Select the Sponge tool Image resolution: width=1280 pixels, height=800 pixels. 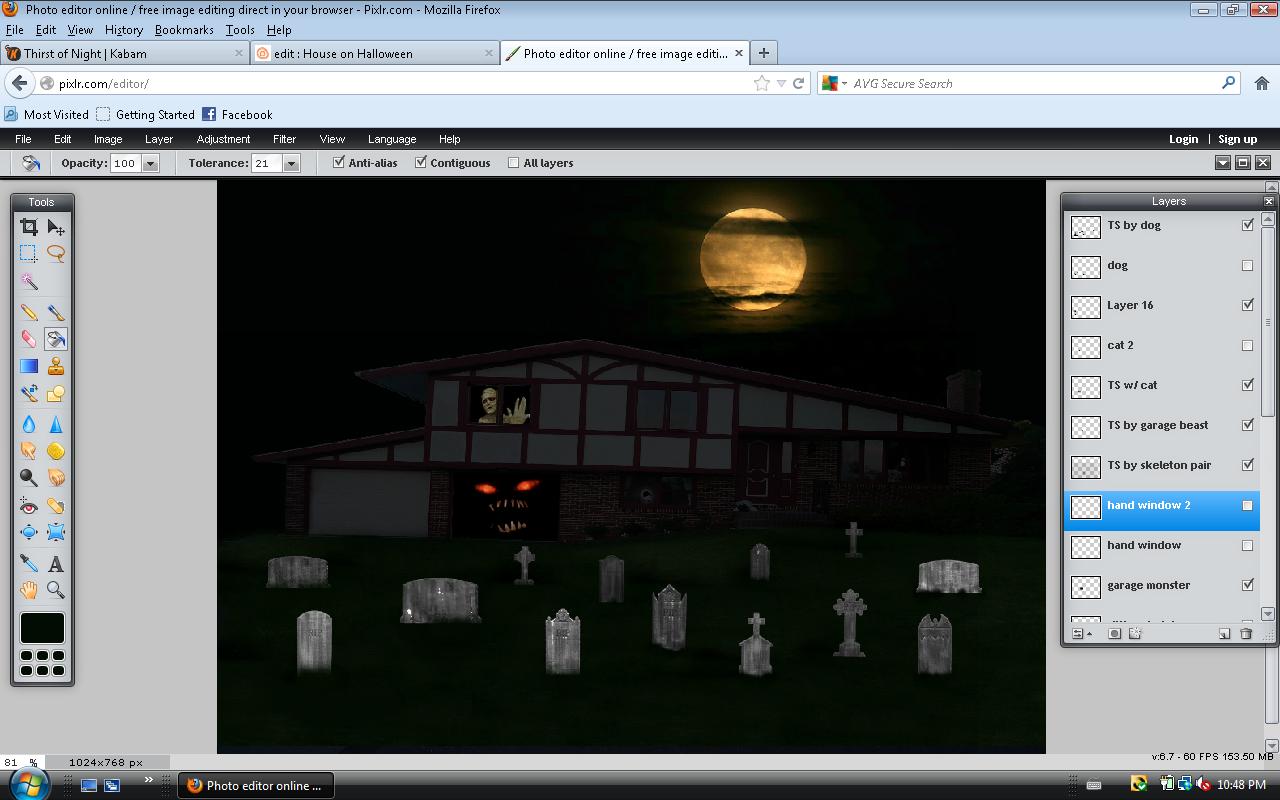tap(56, 451)
